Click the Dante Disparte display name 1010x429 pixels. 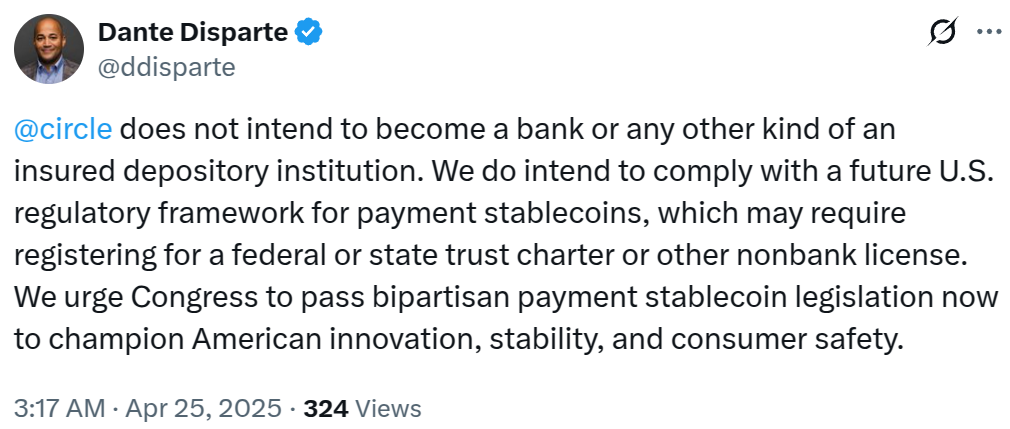click(x=193, y=33)
